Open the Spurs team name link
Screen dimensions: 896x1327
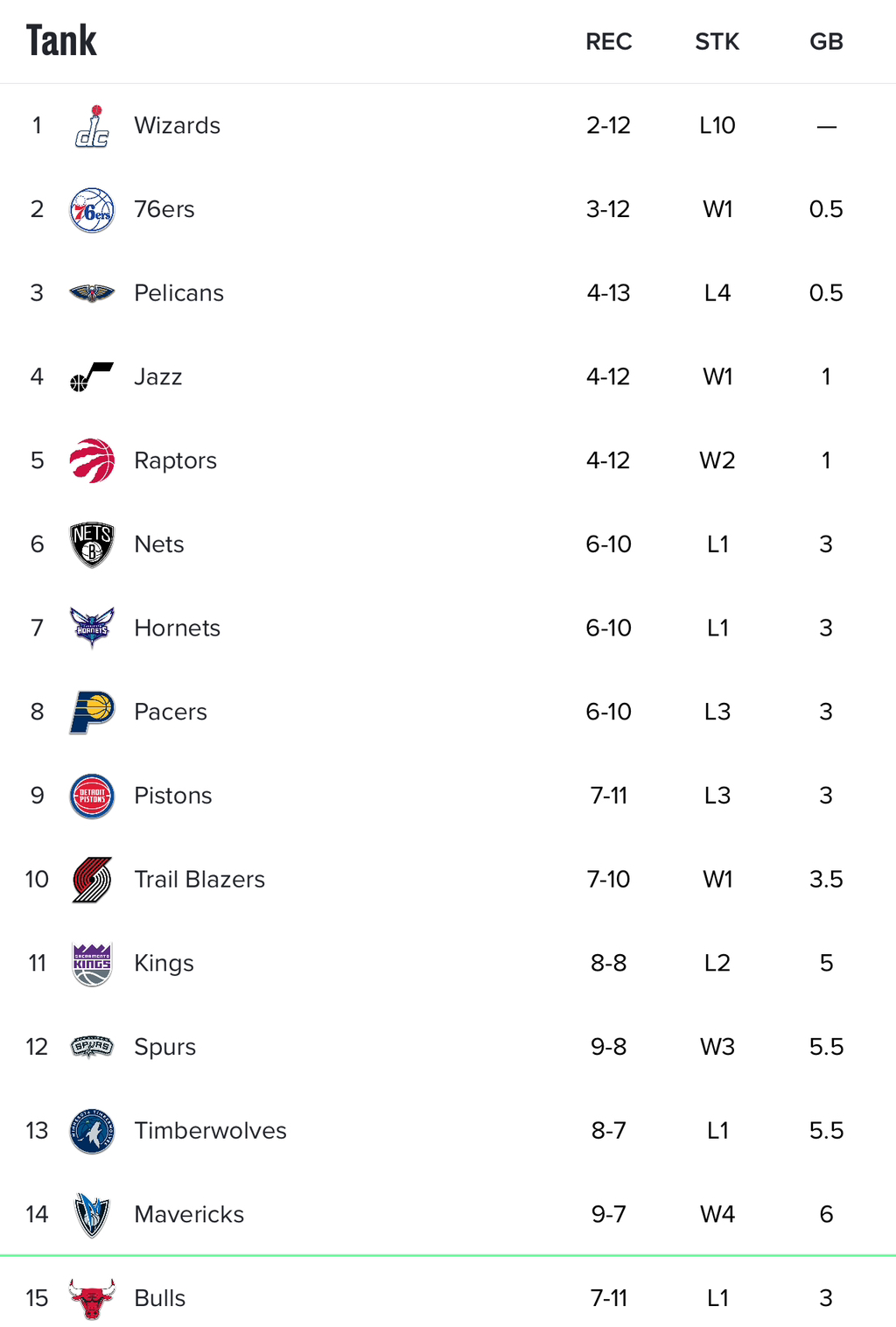(164, 1047)
